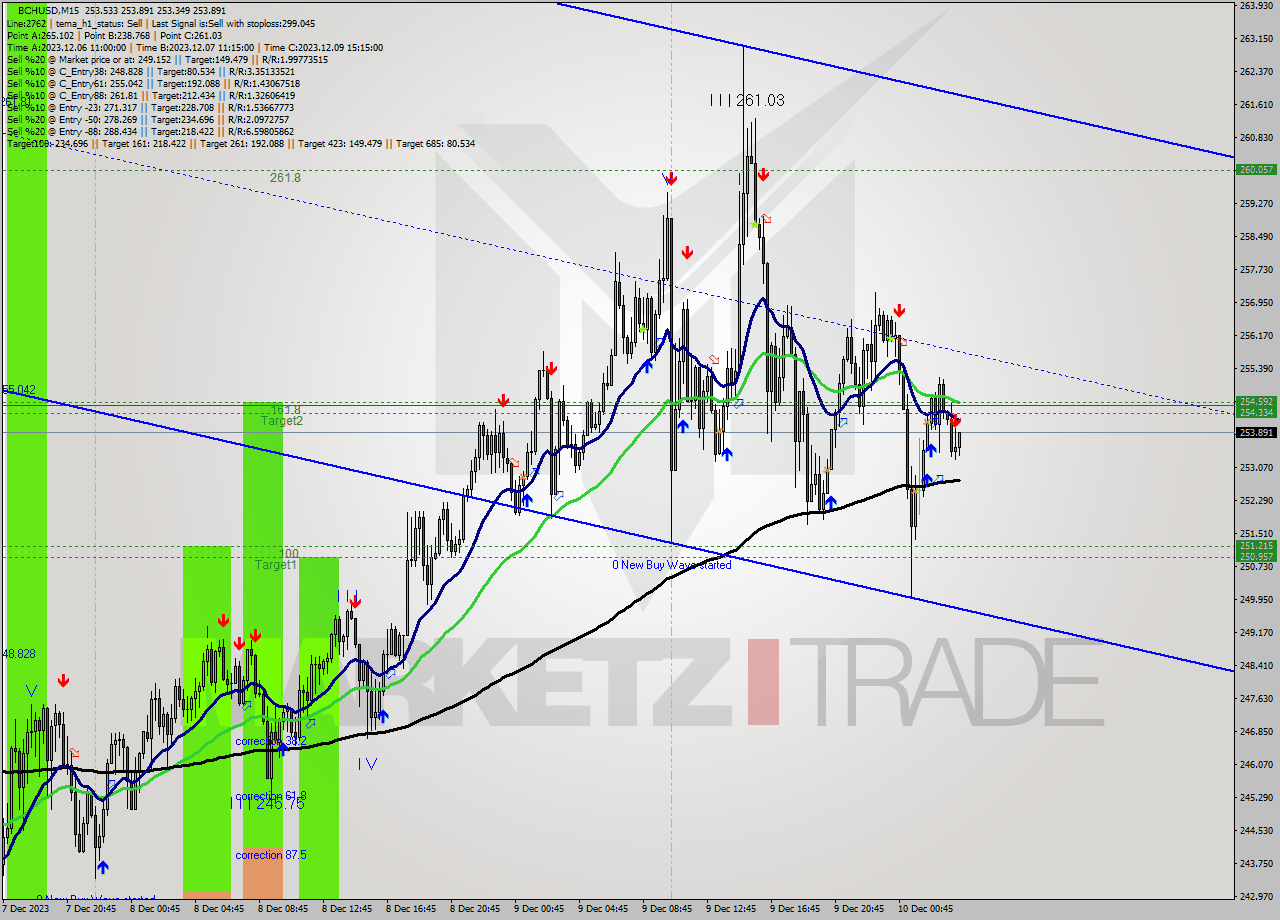
Task: Click the 'I V' wave label
Action: 367,764
